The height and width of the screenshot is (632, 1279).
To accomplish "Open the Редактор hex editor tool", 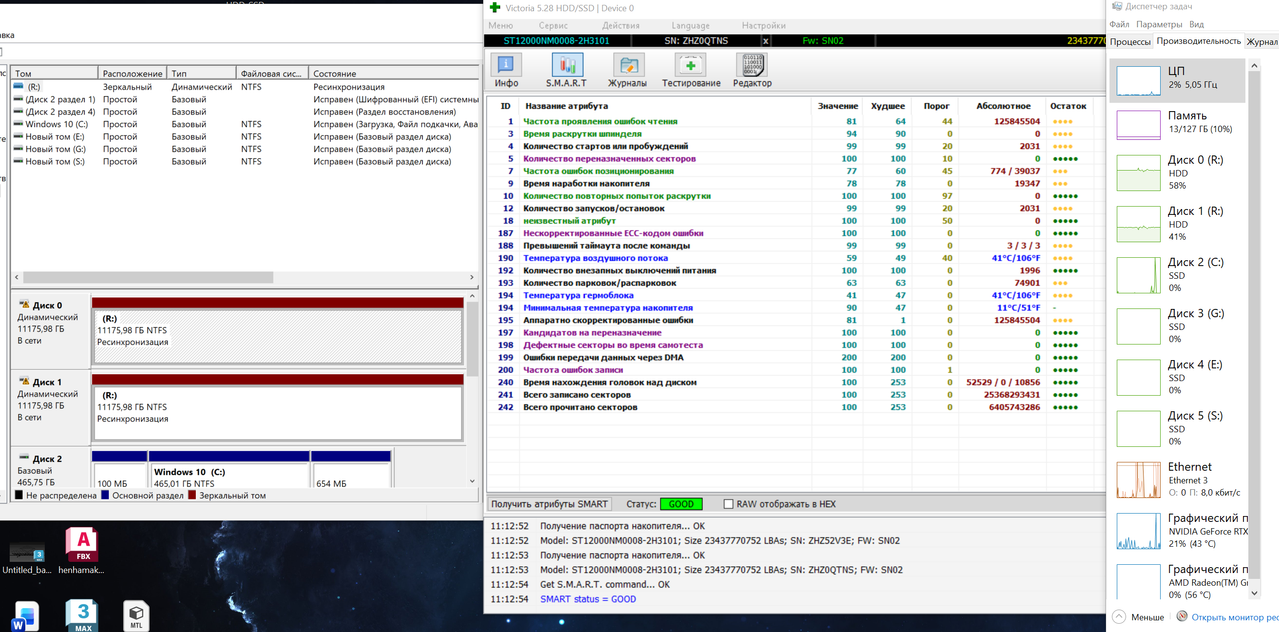I will [x=751, y=69].
